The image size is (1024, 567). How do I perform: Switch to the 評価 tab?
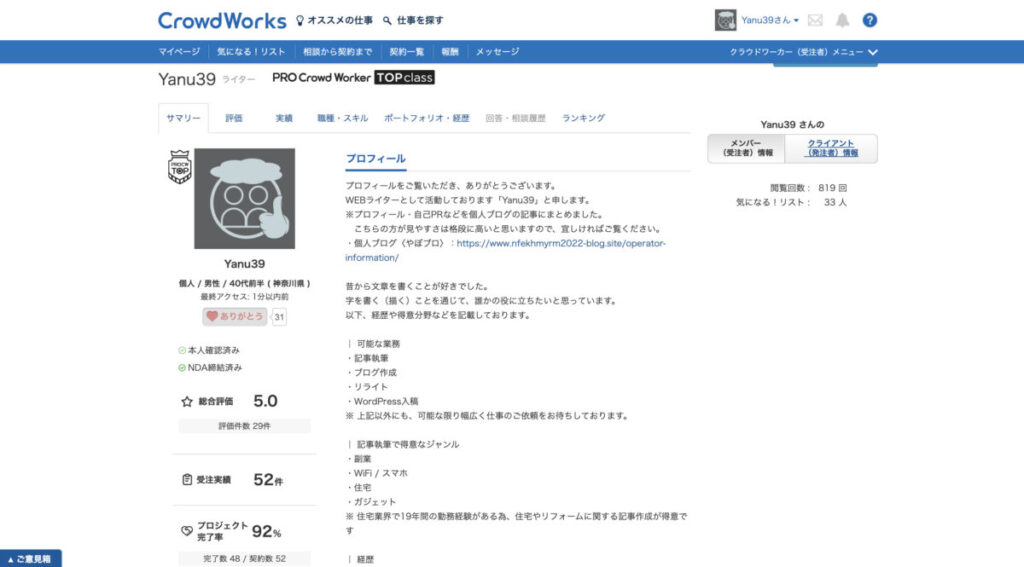(x=234, y=118)
